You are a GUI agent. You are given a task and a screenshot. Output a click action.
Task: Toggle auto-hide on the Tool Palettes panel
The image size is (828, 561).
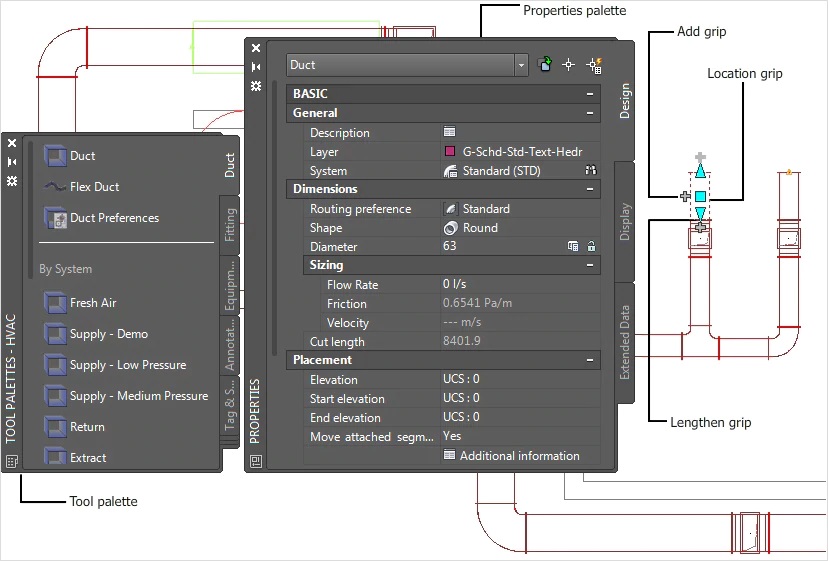coord(12,162)
